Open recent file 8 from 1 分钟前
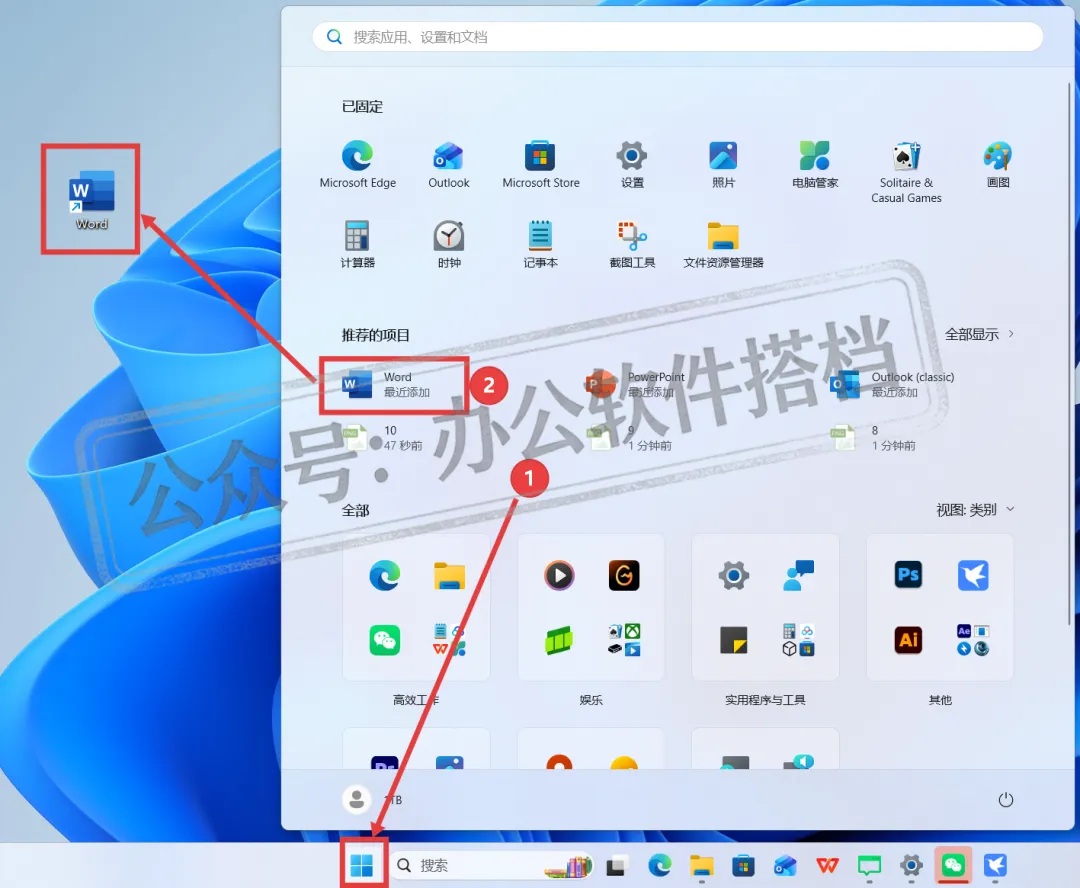Screen dimensions: 1080x888 coord(873,437)
